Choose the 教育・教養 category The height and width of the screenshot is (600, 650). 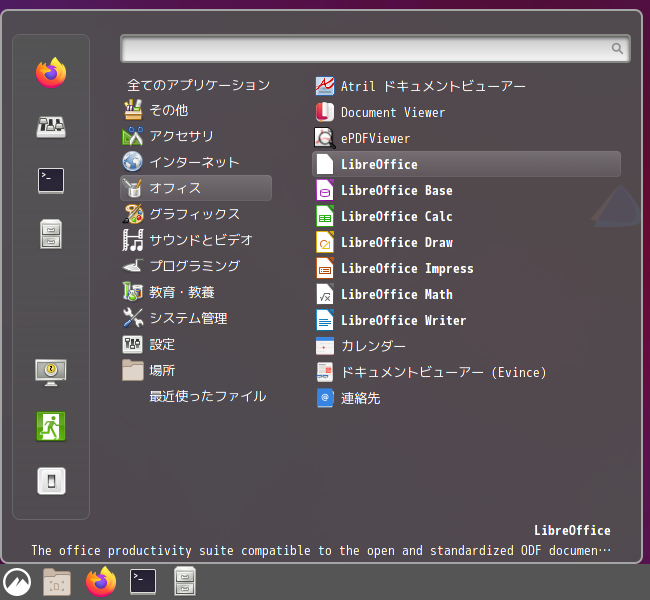click(196, 292)
